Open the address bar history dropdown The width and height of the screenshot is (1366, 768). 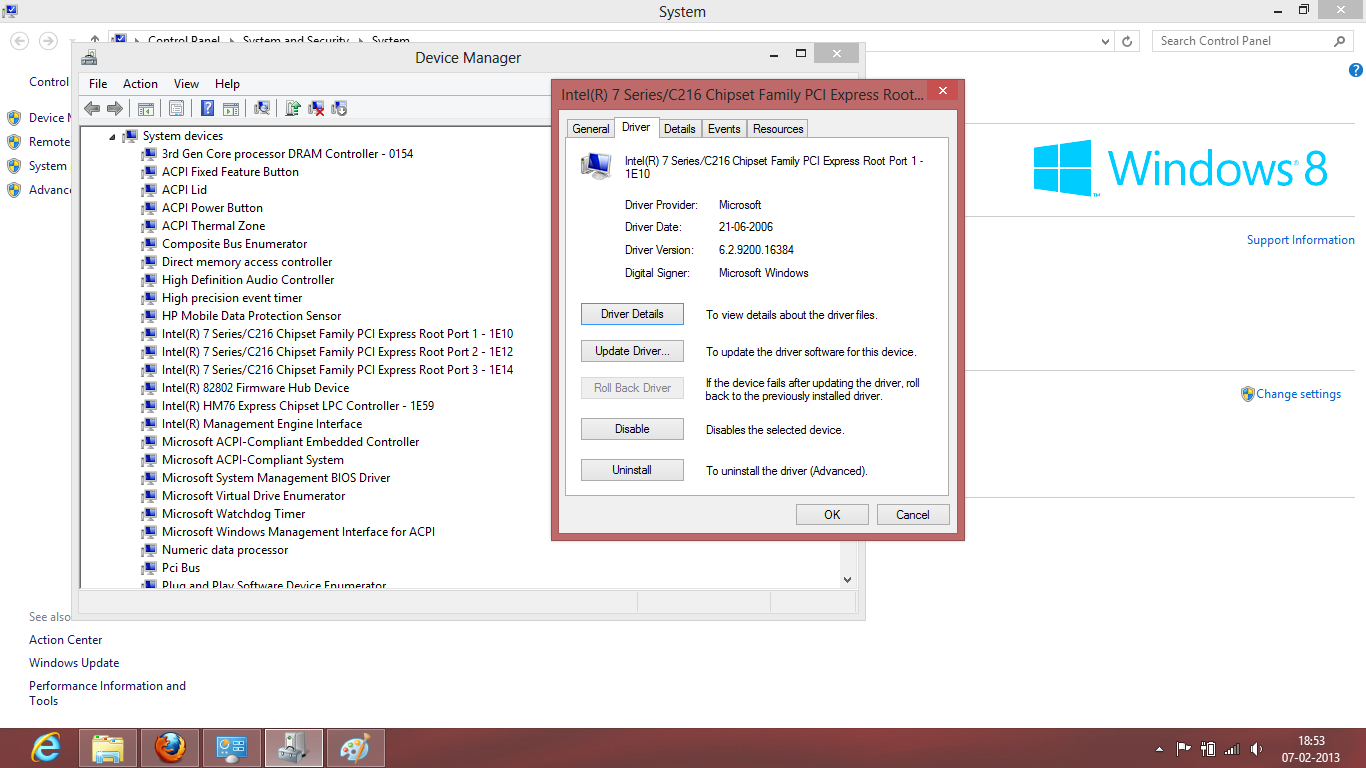point(1105,41)
